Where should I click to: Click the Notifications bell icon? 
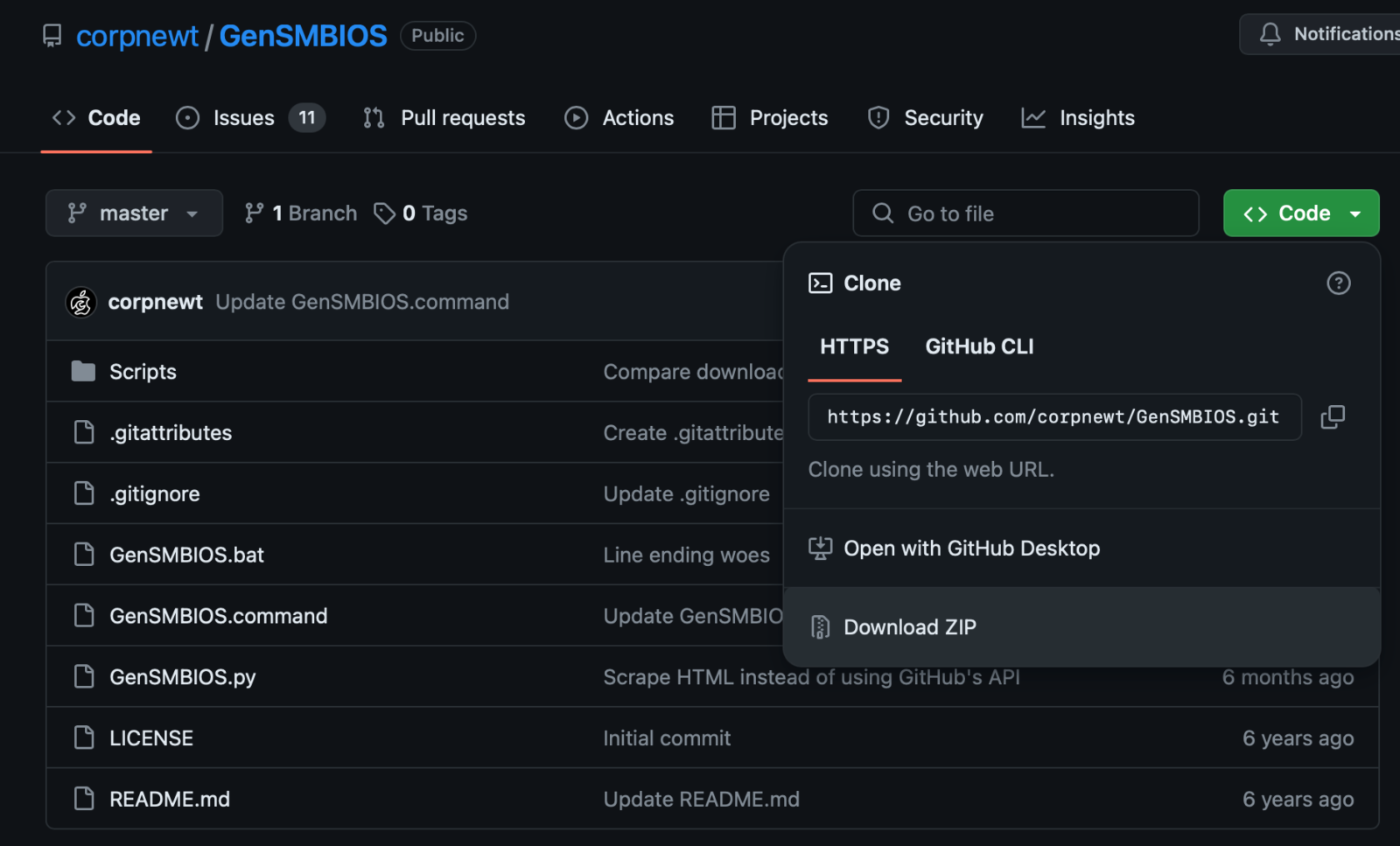click(x=1270, y=34)
